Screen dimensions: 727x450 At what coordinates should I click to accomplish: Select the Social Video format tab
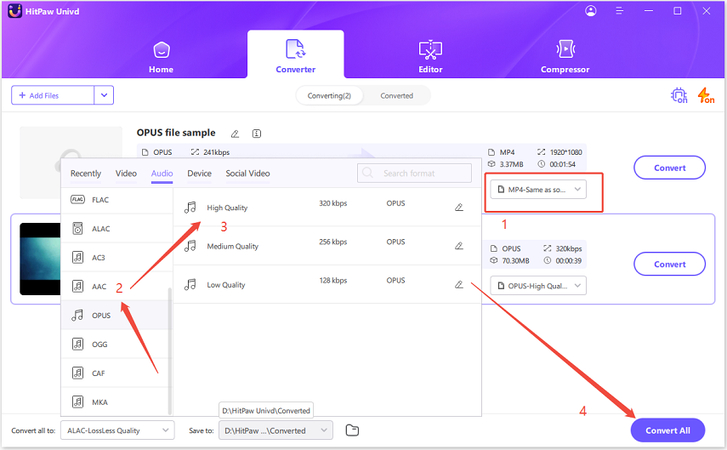point(248,173)
